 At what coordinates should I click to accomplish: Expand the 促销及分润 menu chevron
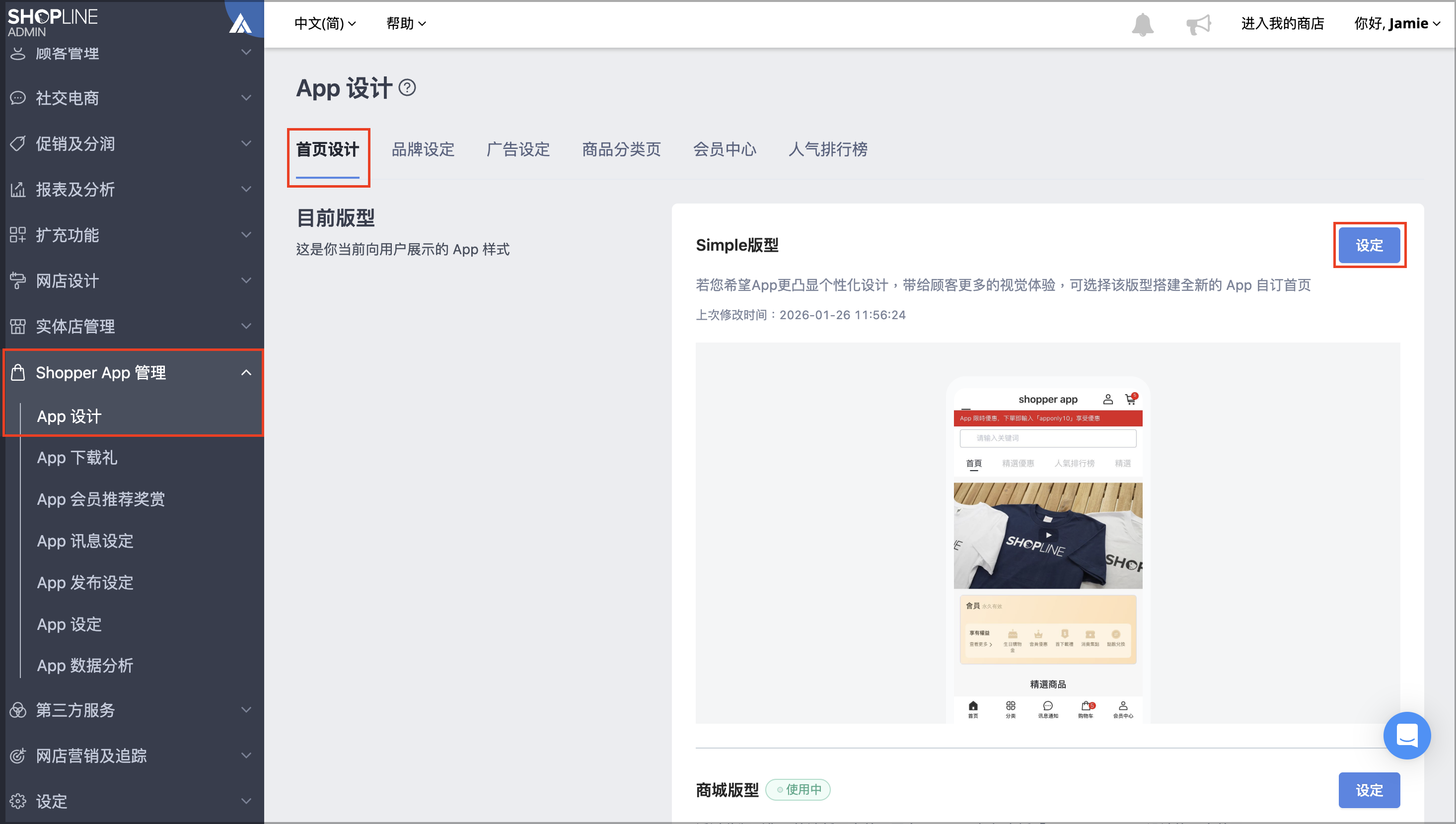click(x=246, y=144)
